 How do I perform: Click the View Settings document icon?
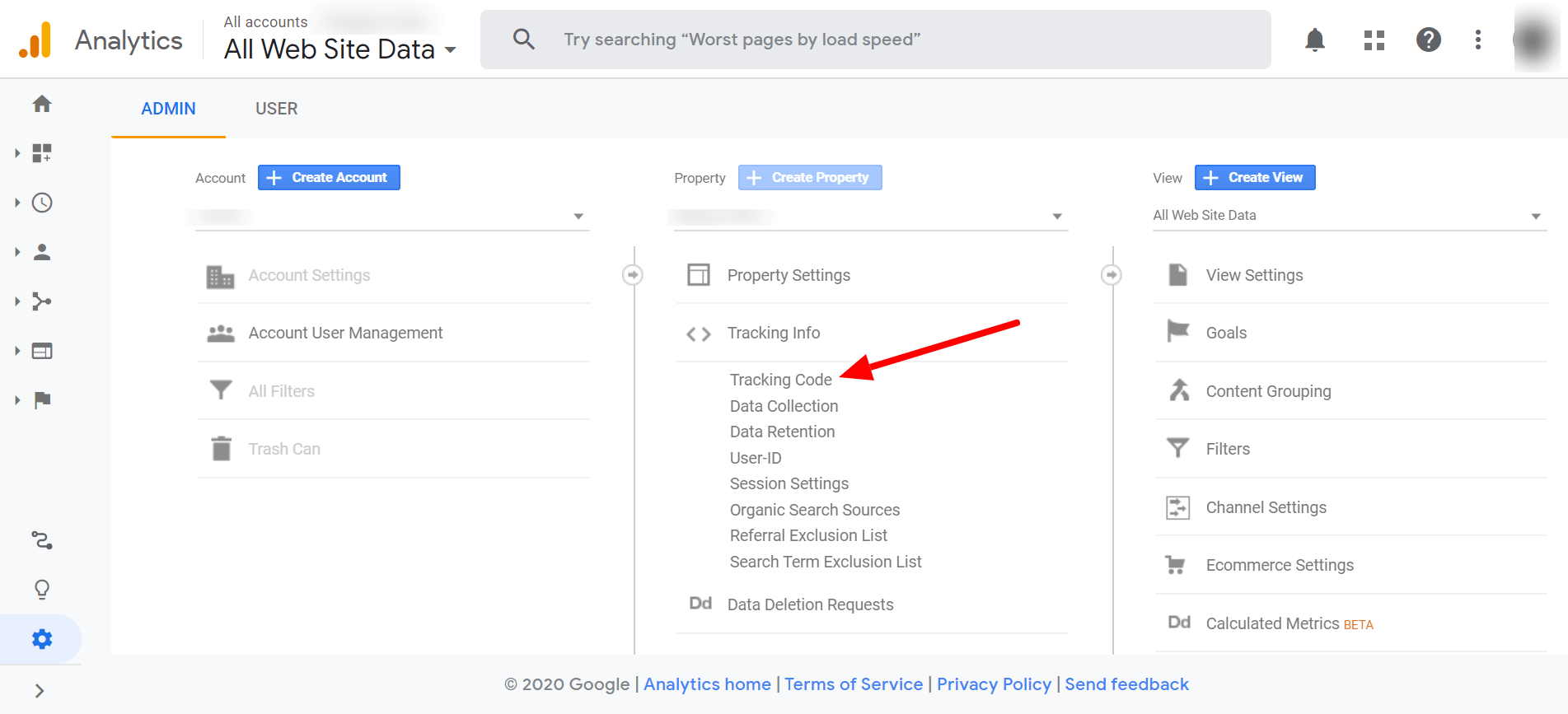[x=1178, y=275]
